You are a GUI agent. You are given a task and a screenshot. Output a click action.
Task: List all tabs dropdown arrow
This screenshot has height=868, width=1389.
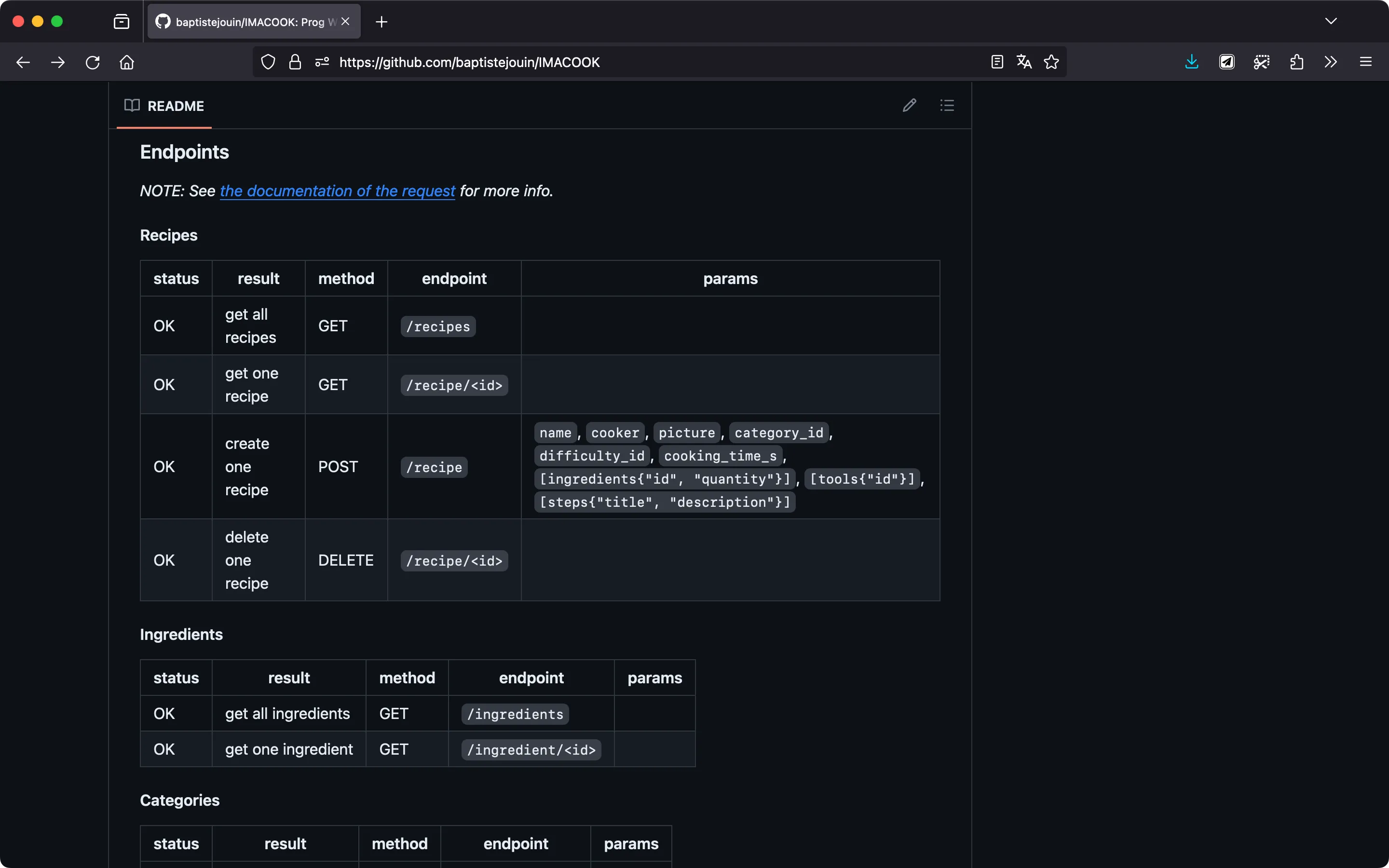(1331, 21)
